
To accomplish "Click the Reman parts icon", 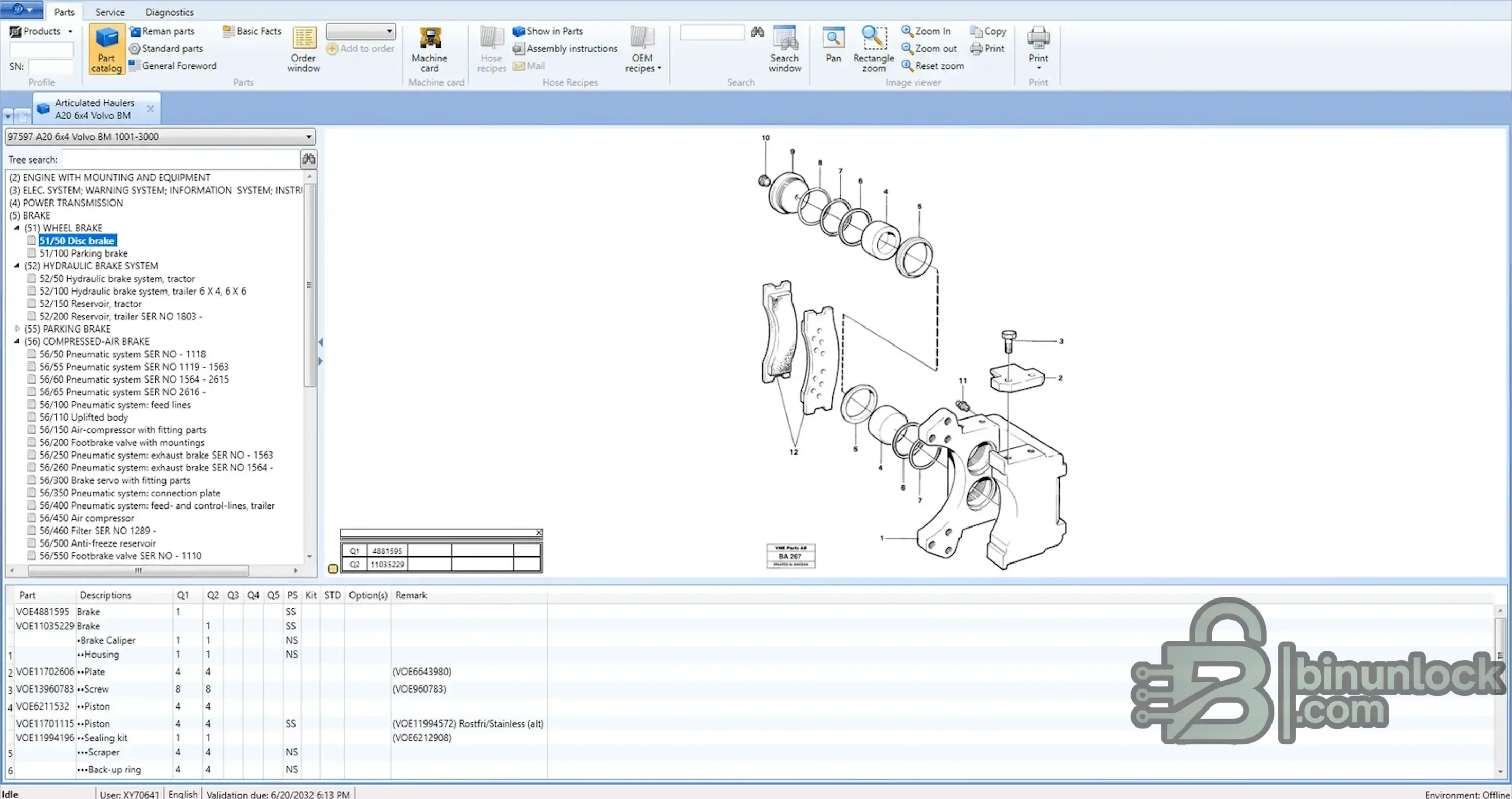I will [x=135, y=31].
